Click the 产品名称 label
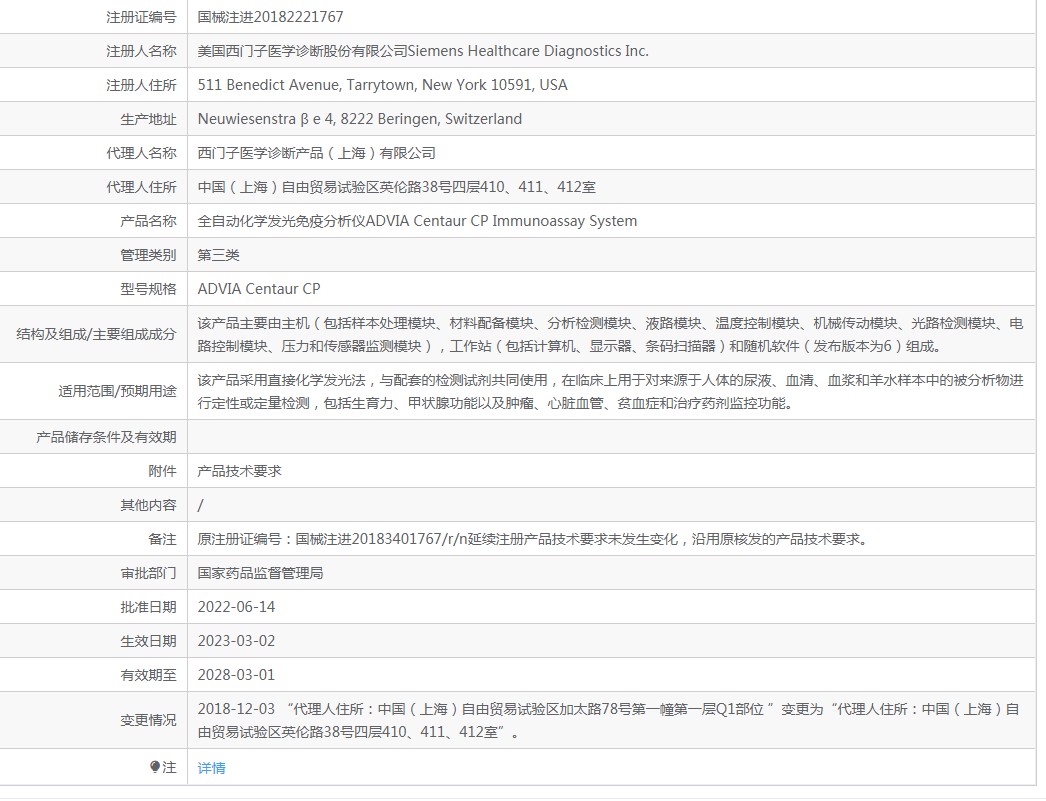 point(148,221)
